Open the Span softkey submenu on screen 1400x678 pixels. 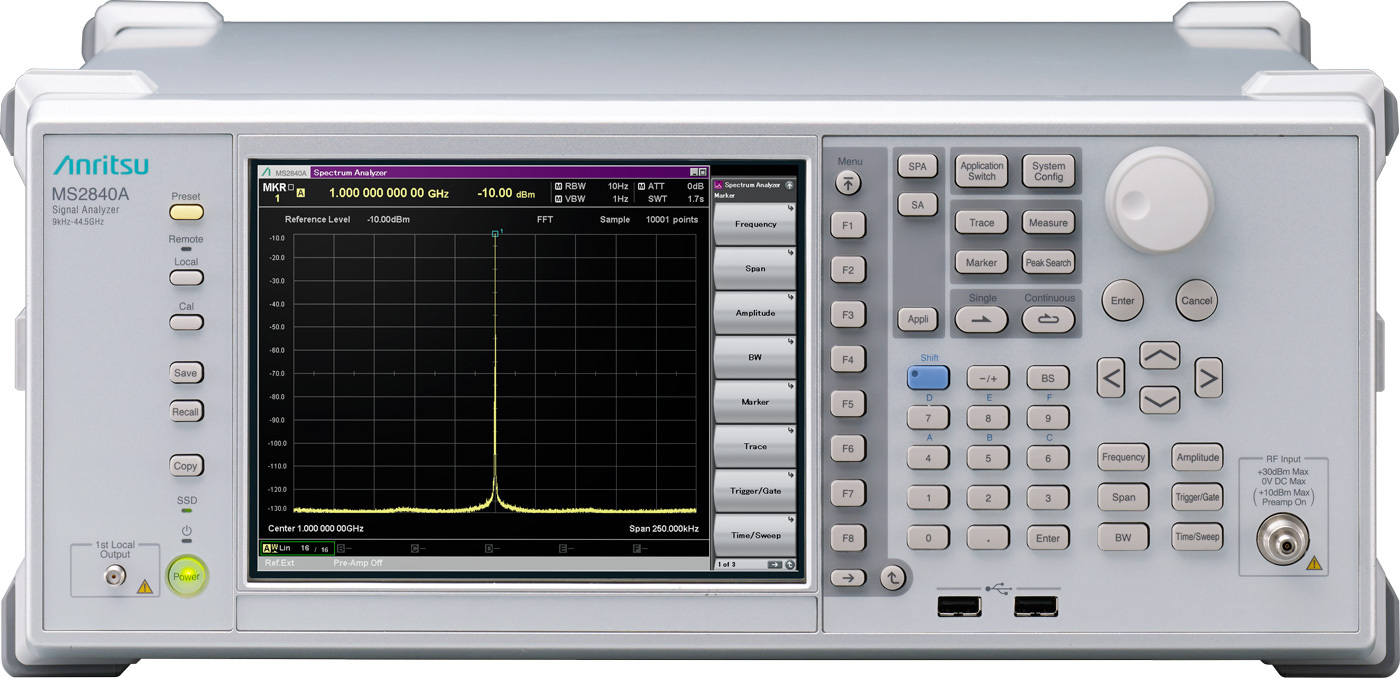tap(755, 269)
